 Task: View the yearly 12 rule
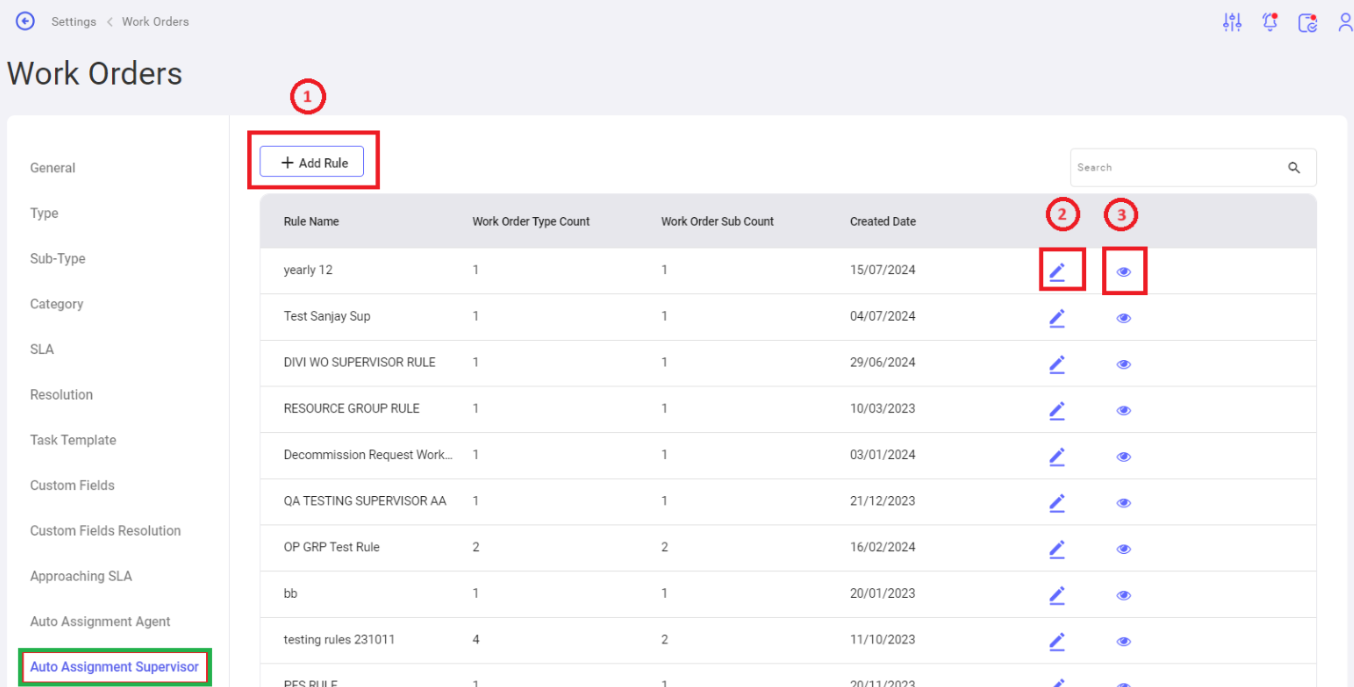pyautogui.click(x=1124, y=272)
